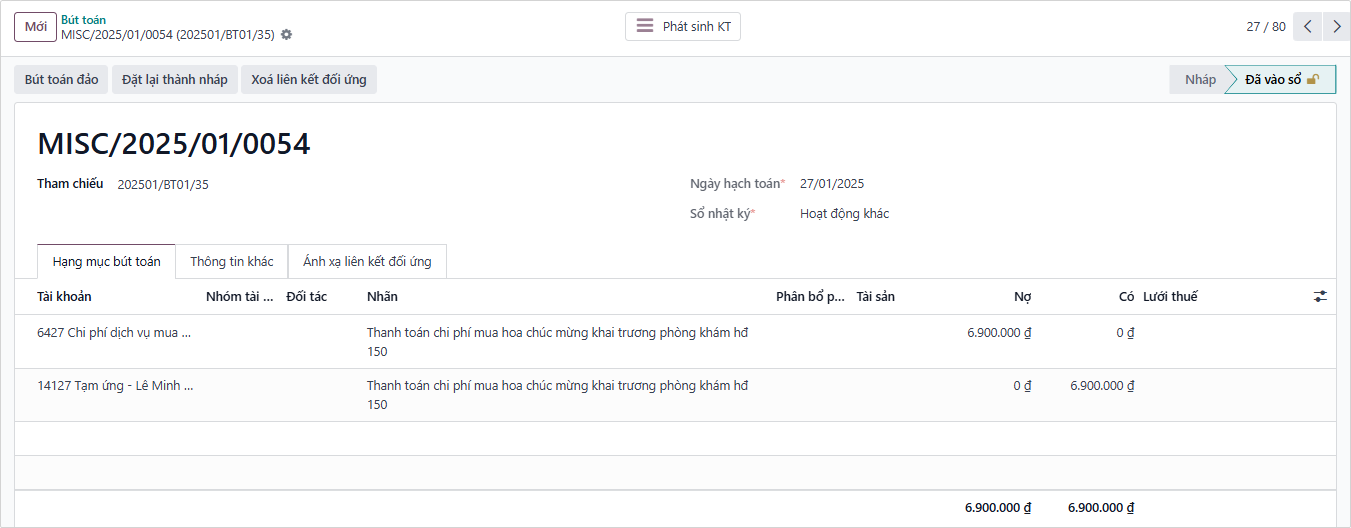Image resolution: width=1351 pixels, height=528 pixels.
Task: Go to the previous record arrow
Action: (x=1307, y=27)
